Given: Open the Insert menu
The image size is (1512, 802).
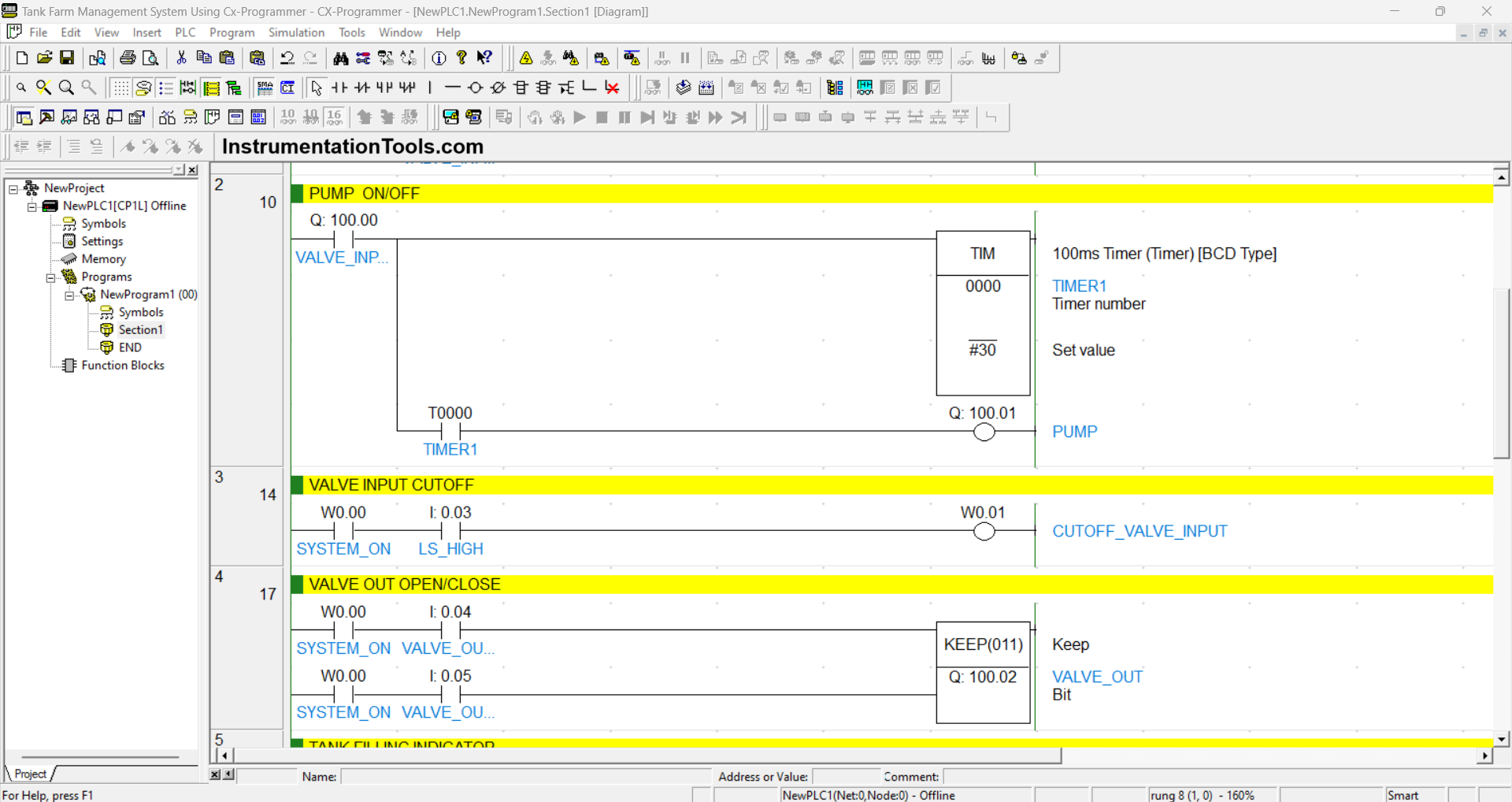Looking at the screenshot, I should click(x=147, y=32).
